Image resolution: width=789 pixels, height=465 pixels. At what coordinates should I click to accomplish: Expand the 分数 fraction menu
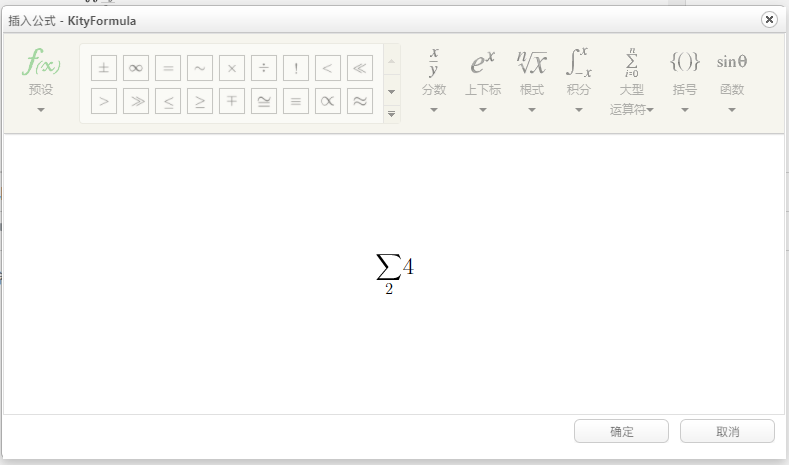tap(434, 80)
